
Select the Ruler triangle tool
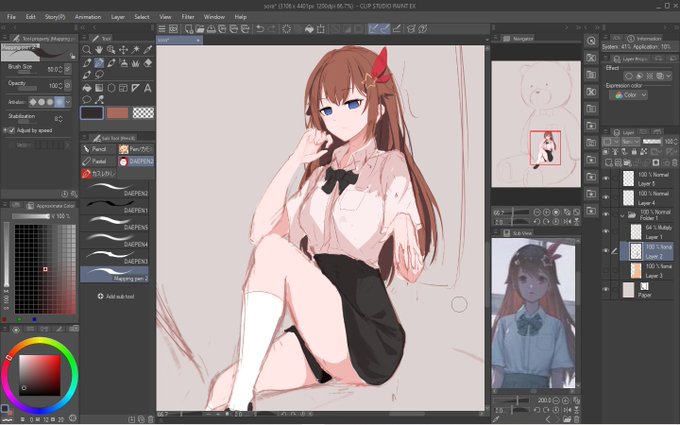[x=135, y=88]
